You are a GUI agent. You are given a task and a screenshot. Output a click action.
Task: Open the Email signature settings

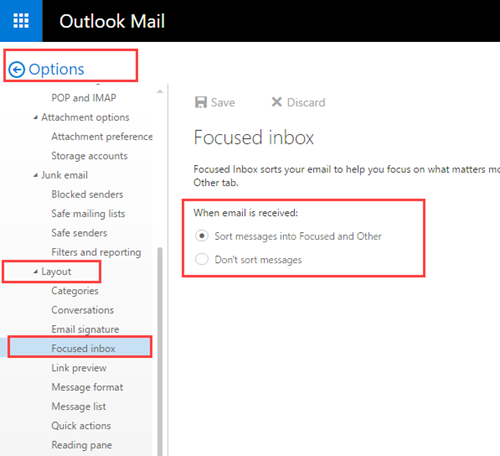tap(85, 329)
